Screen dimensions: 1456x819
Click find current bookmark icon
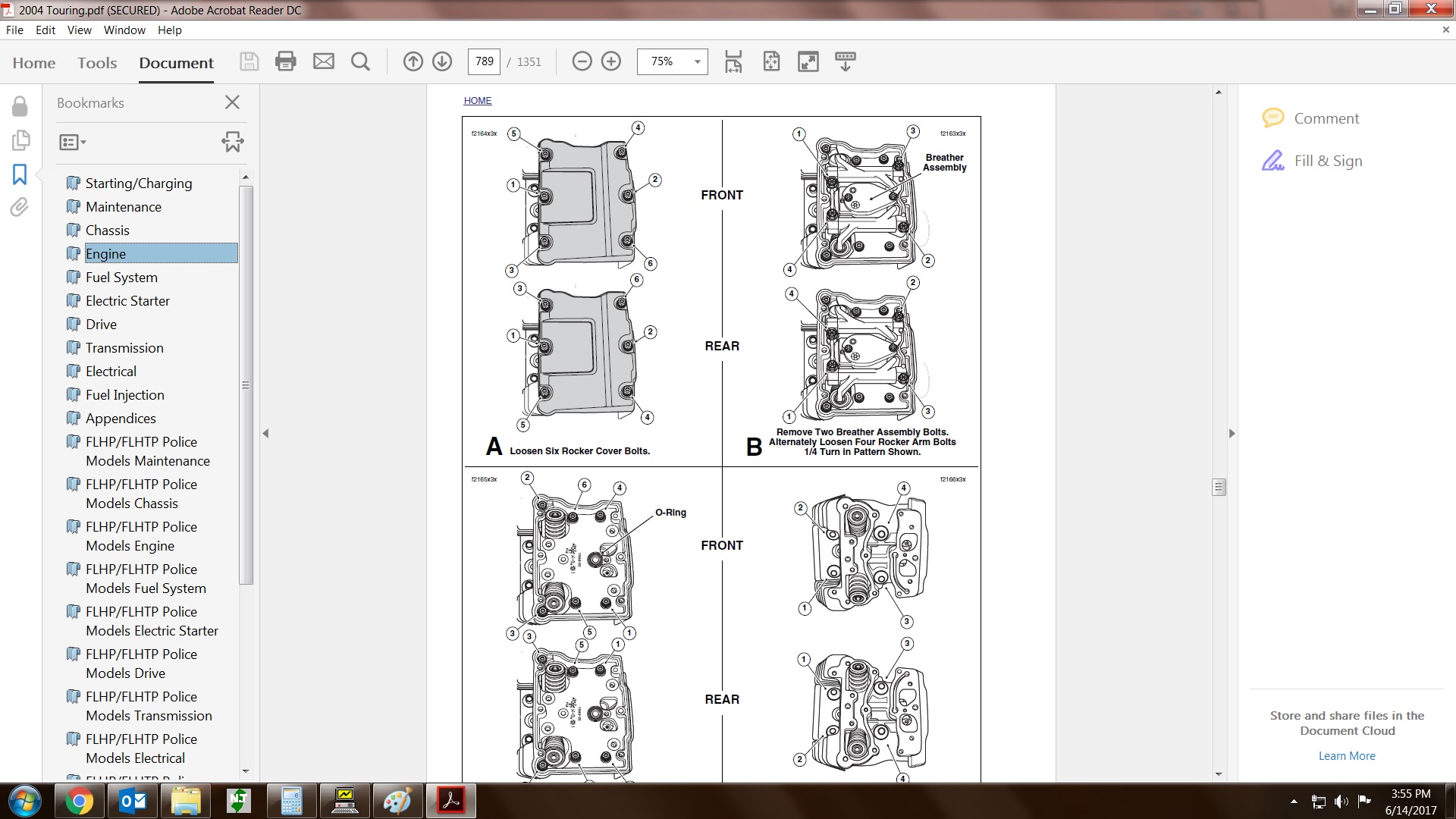[232, 142]
